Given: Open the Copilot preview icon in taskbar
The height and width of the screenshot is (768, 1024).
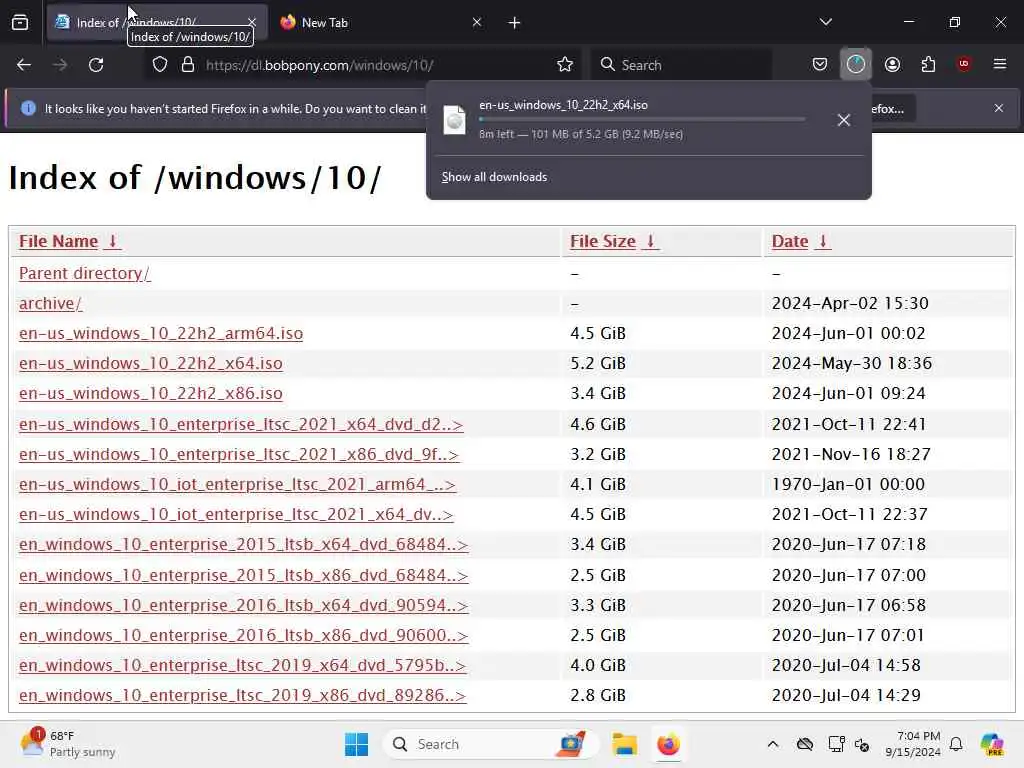Looking at the screenshot, I should (992, 744).
